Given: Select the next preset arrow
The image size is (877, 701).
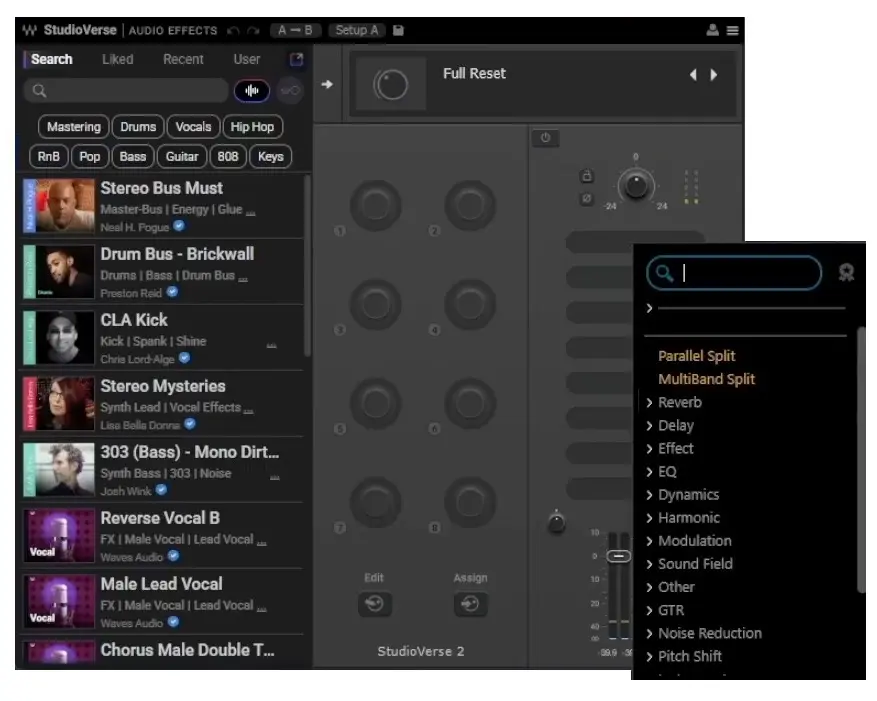Looking at the screenshot, I should (714, 74).
